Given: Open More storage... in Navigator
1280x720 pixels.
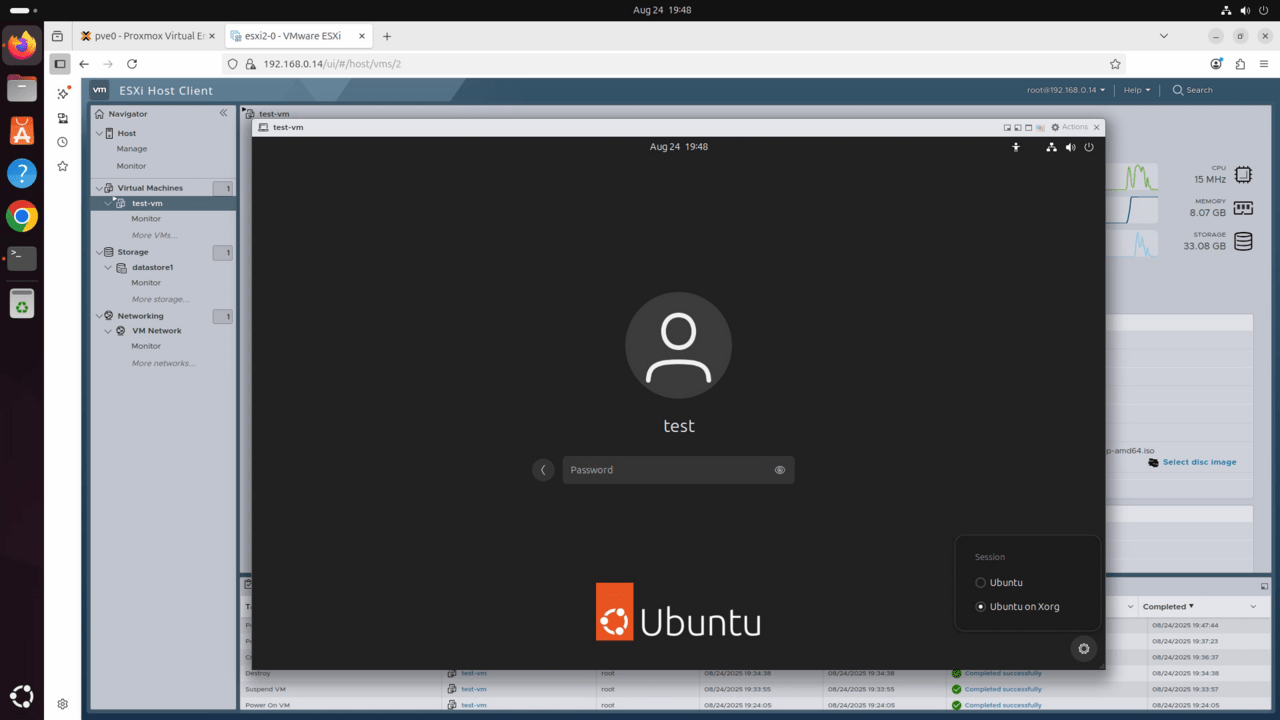Looking at the screenshot, I should (x=160, y=299).
